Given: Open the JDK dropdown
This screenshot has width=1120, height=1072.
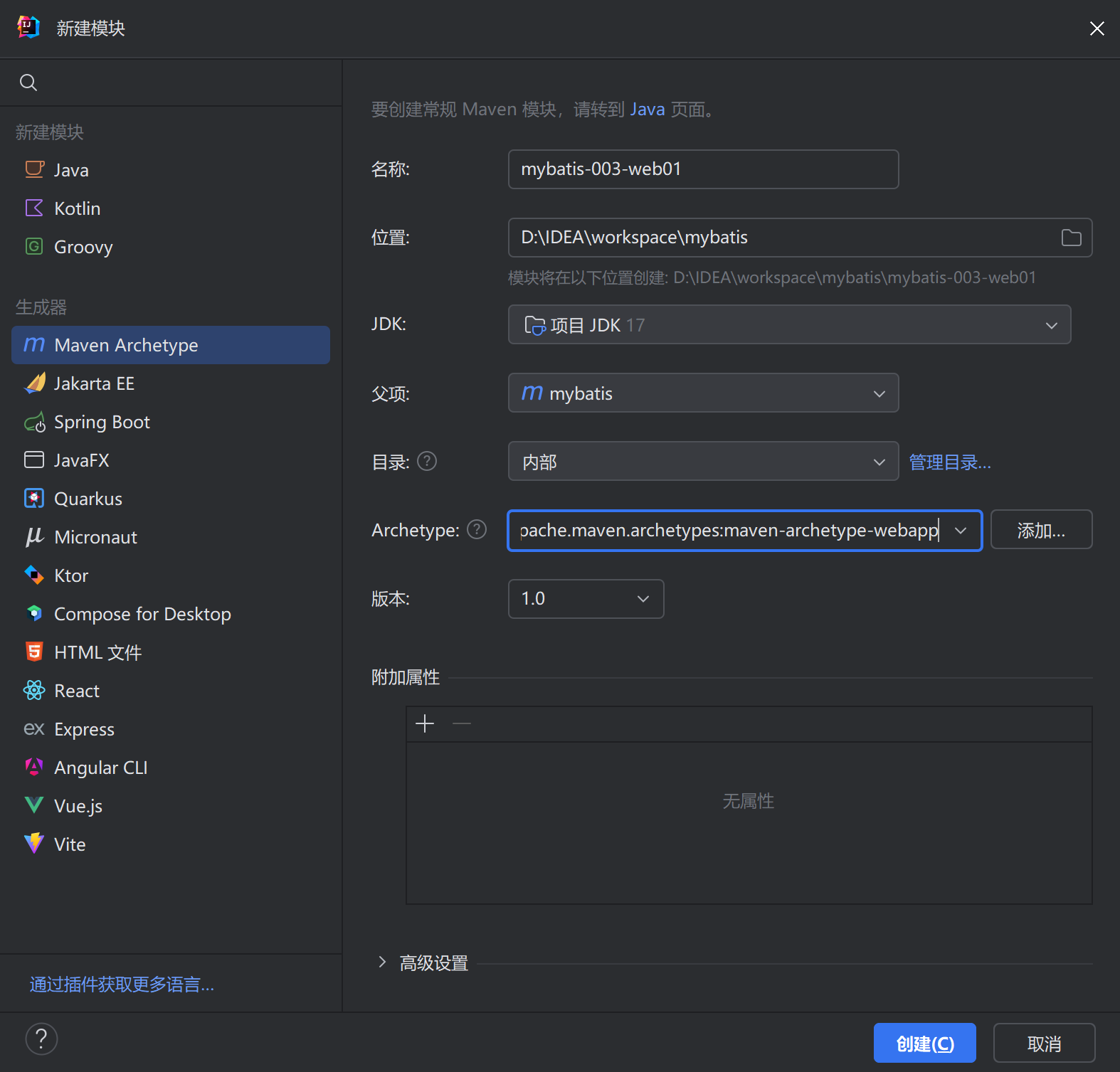Looking at the screenshot, I should (x=789, y=324).
